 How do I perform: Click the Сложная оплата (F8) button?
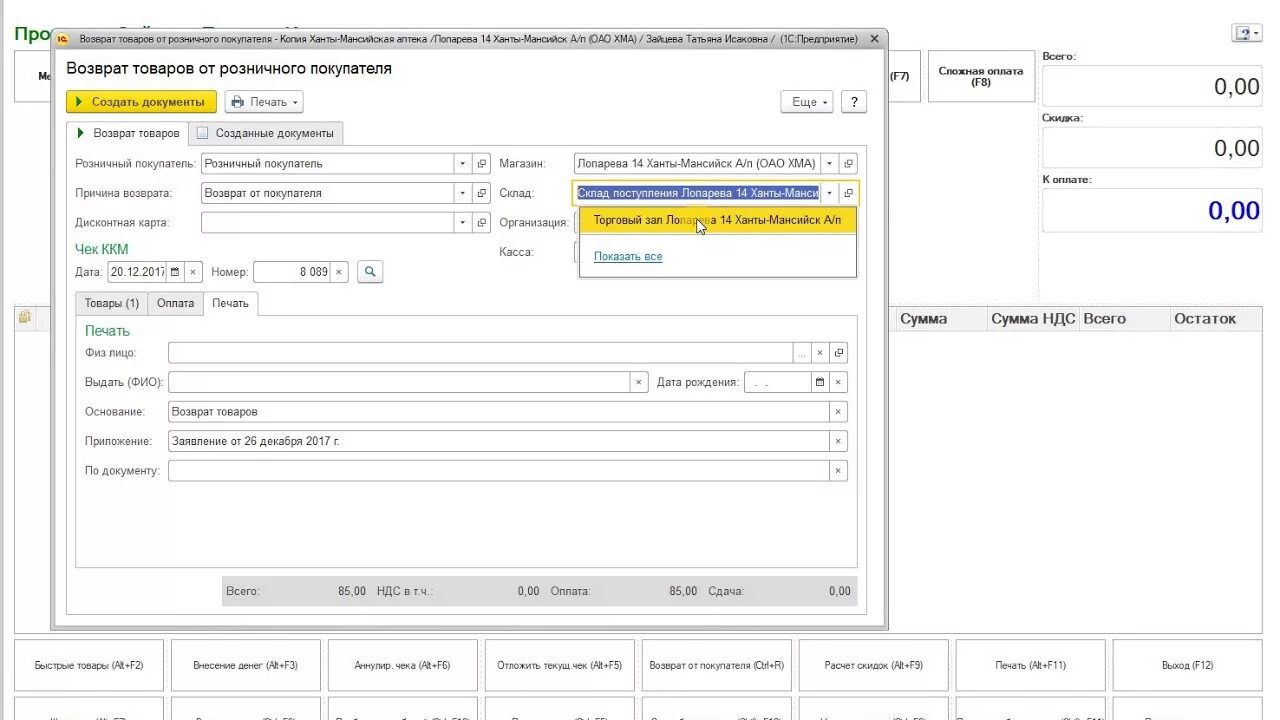[981, 77]
